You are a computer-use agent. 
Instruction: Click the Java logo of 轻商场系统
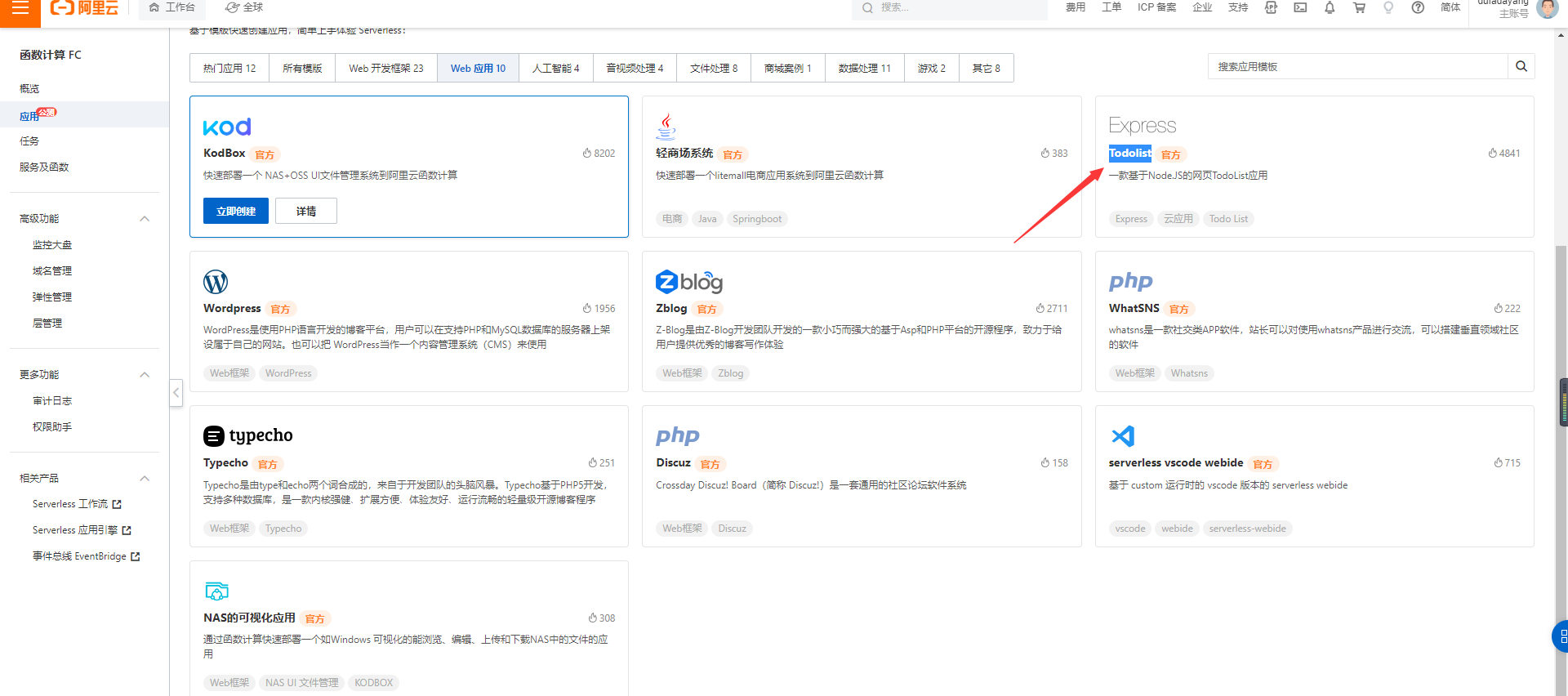pos(666,126)
